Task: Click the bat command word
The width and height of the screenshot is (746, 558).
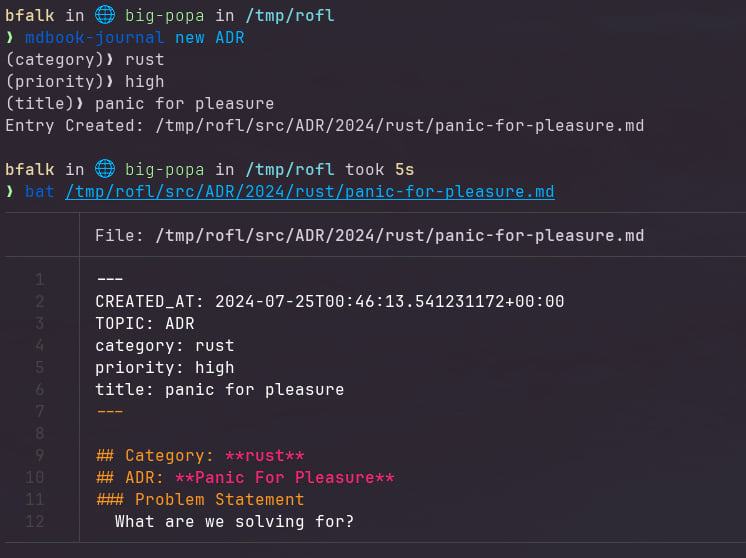Action: click(40, 192)
